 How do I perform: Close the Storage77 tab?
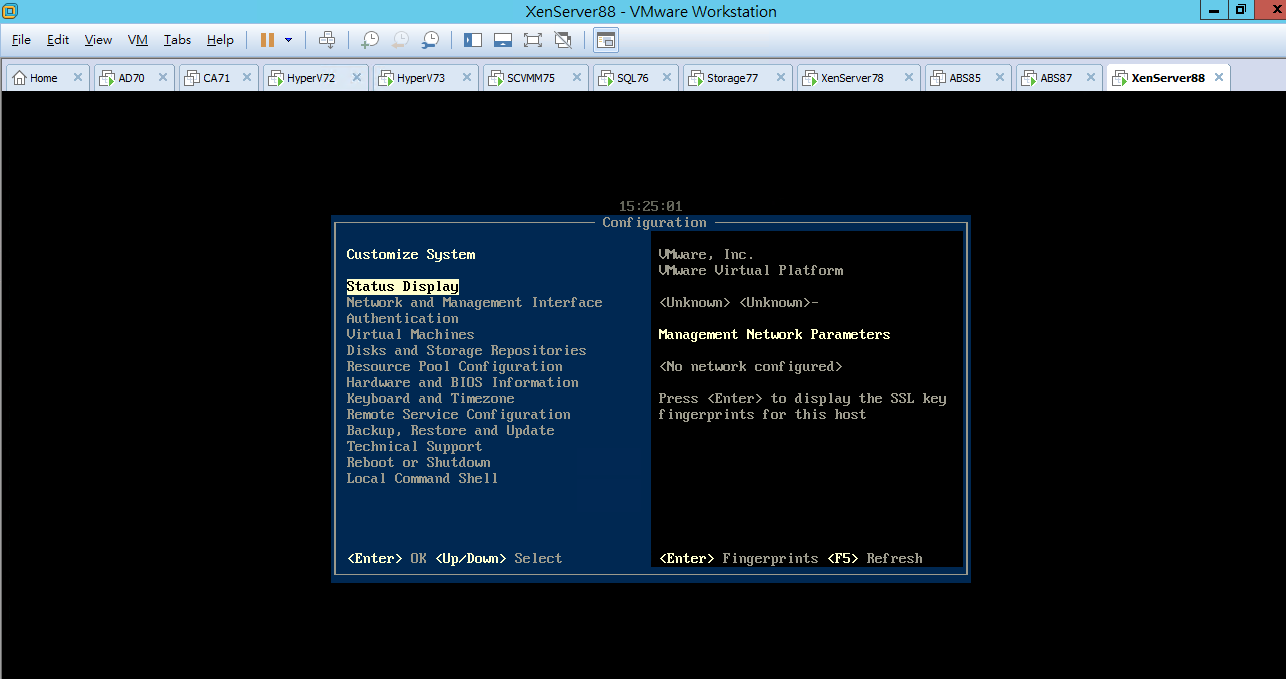point(781,78)
